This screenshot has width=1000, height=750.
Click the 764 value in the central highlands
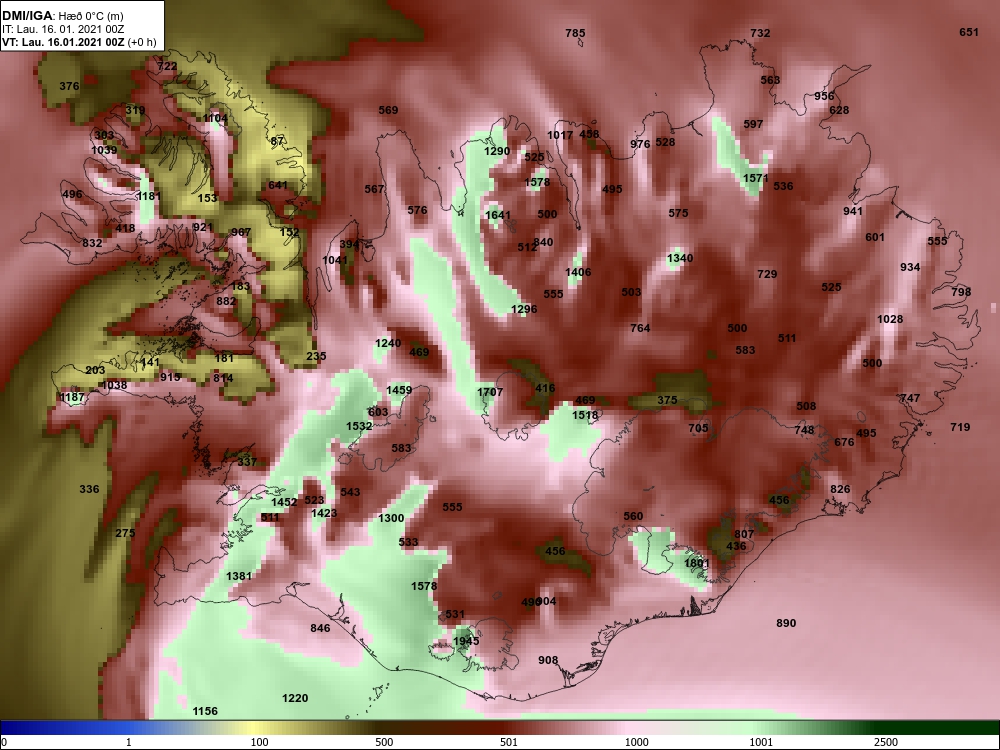640,328
